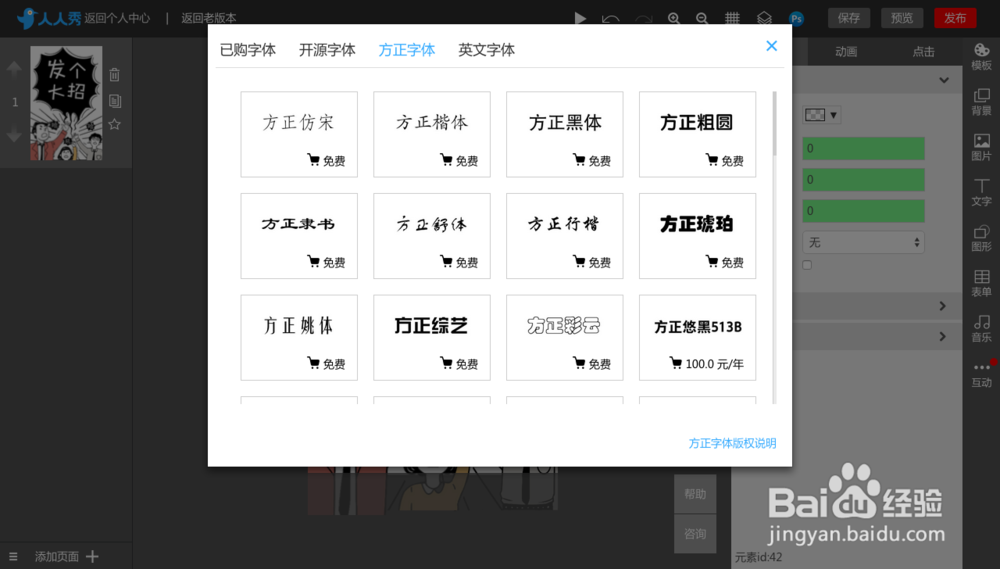The height and width of the screenshot is (569, 1000).
Task: Click the red 发布 publish button
Action: click(955, 18)
